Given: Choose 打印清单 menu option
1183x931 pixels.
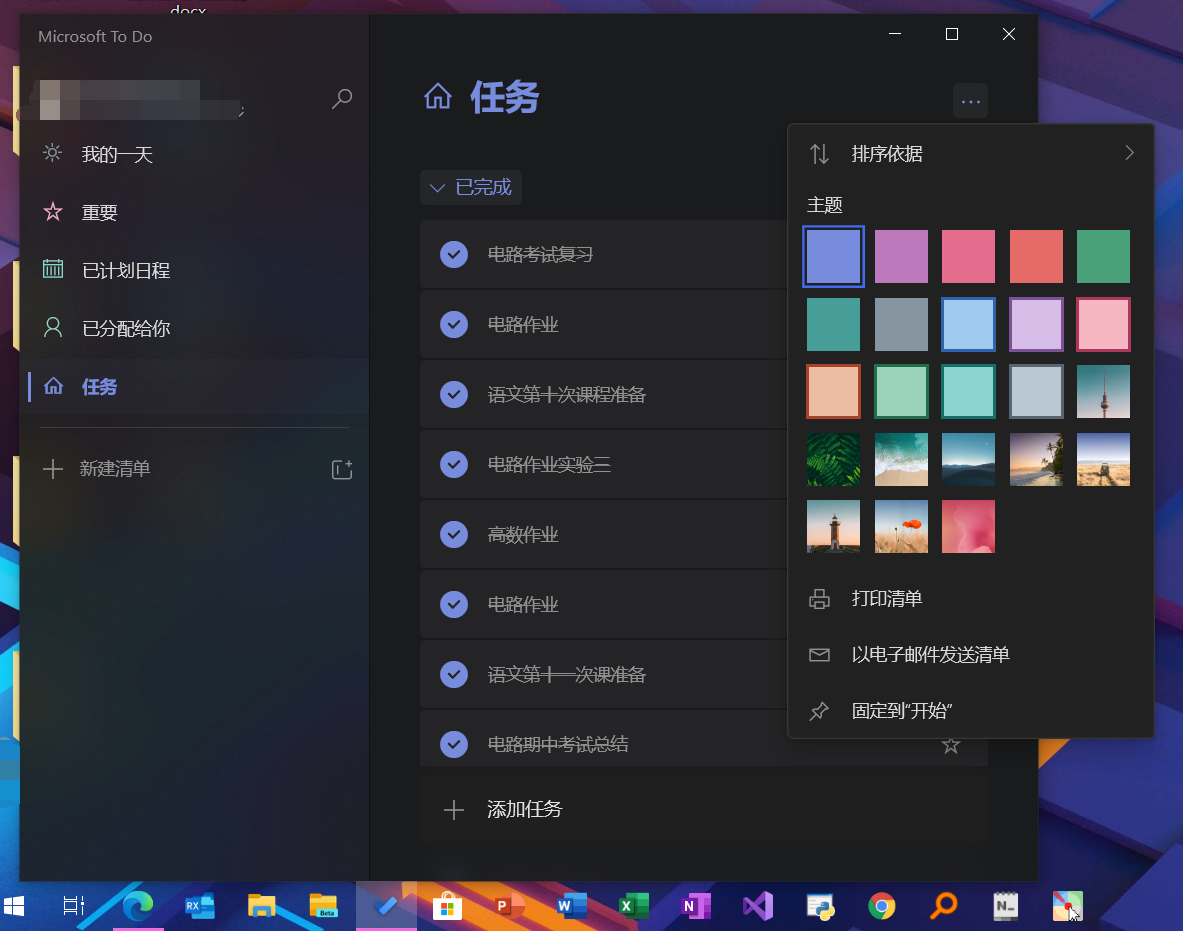Looking at the screenshot, I should tap(971, 599).
